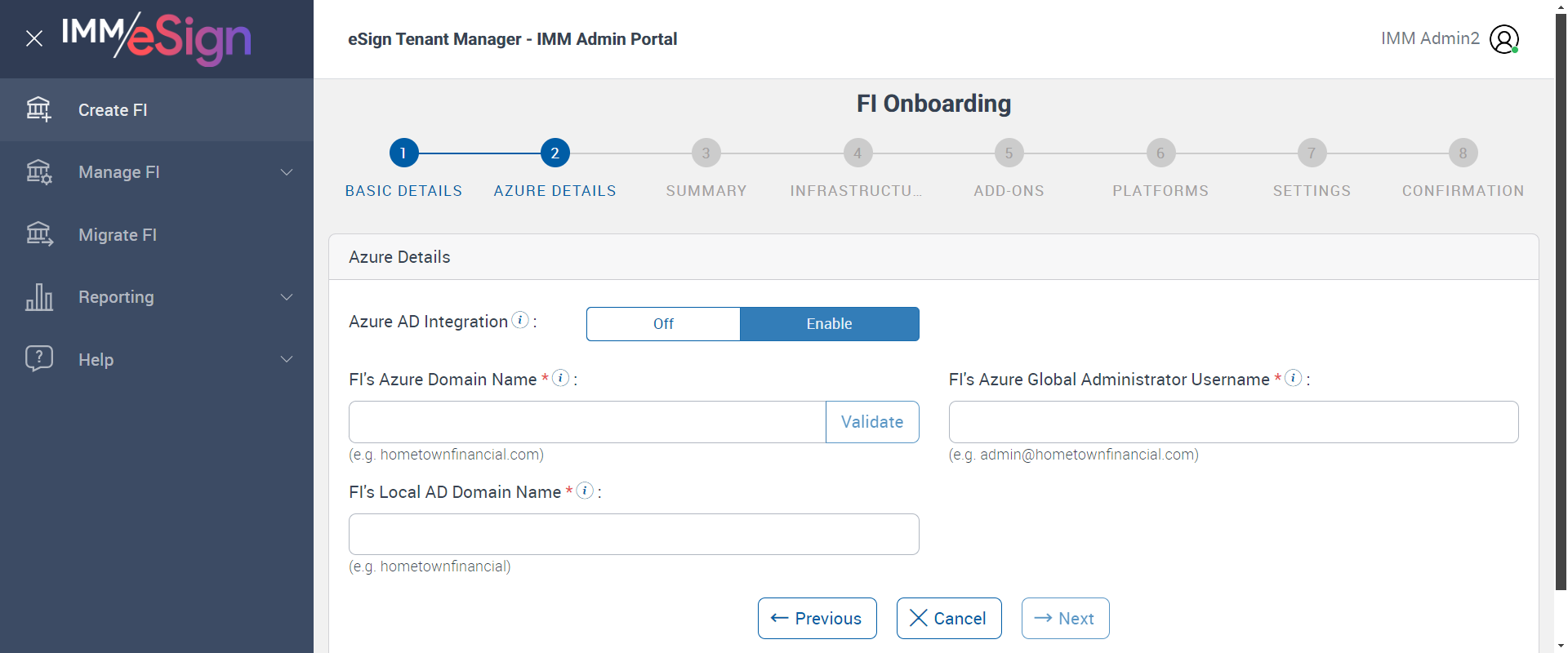Click the Reporting bar chart icon
Image resolution: width=1568 pixels, height=653 pixels.
click(x=38, y=297)
